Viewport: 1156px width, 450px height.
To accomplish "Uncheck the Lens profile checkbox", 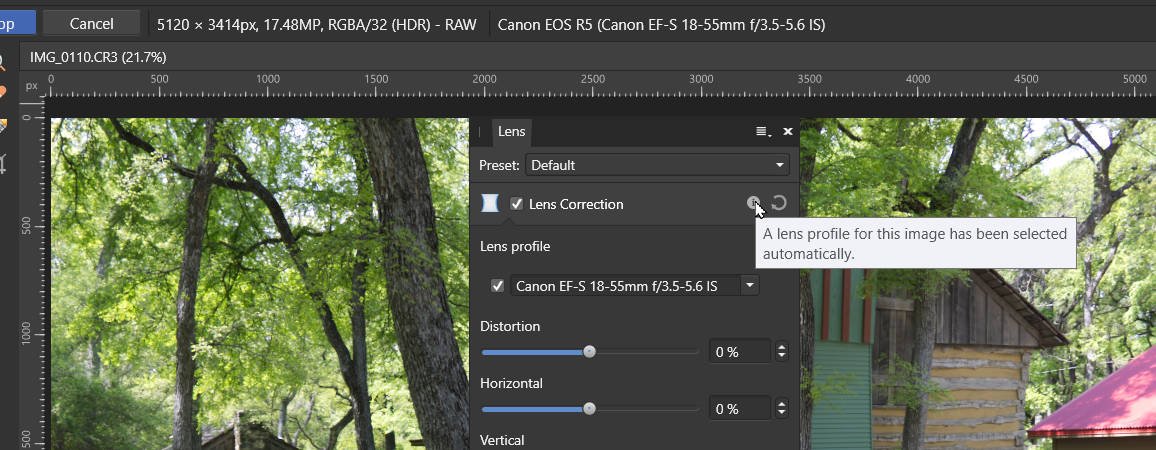I will 498,285.
